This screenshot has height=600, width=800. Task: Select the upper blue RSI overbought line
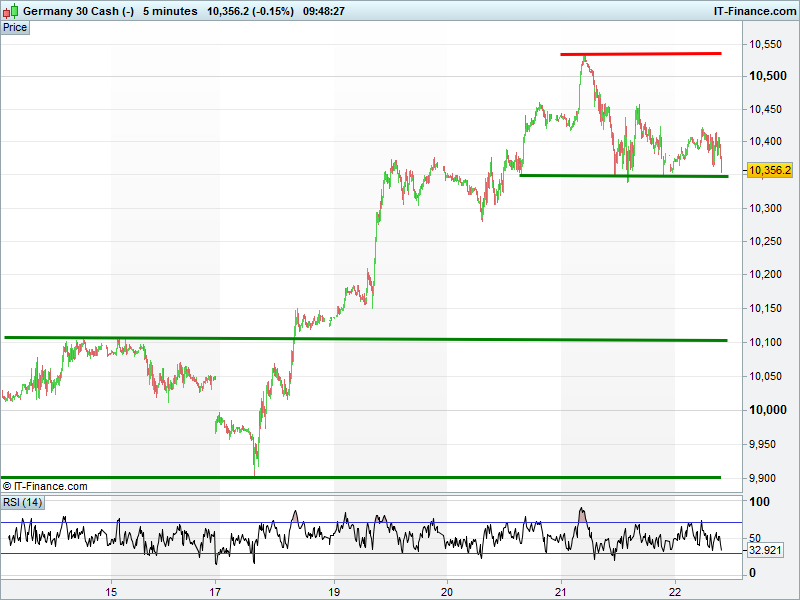point(371,522)
